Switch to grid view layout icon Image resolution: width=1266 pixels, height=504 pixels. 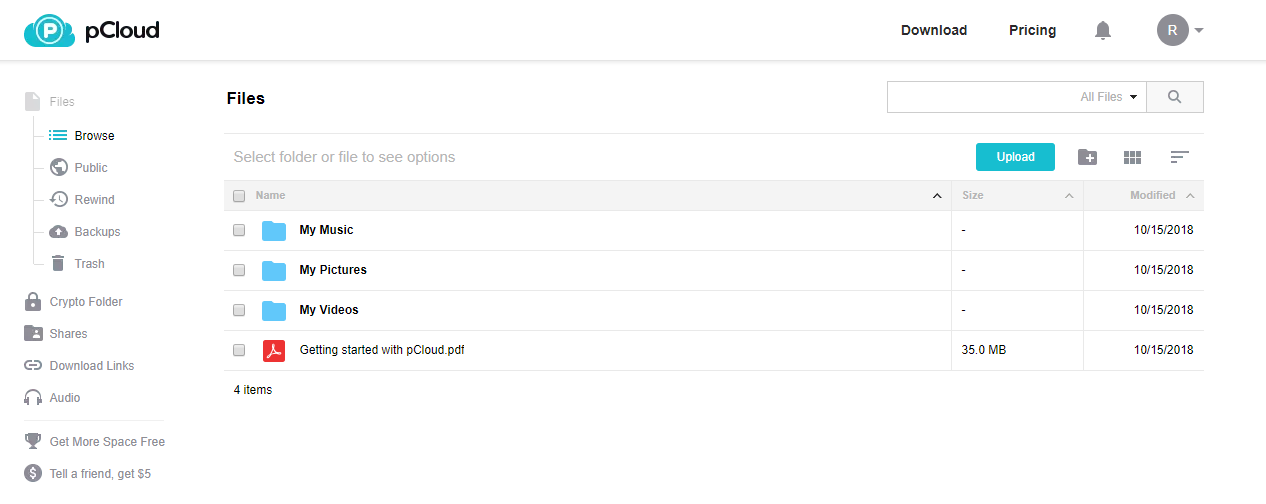(x=1132, y=157)
